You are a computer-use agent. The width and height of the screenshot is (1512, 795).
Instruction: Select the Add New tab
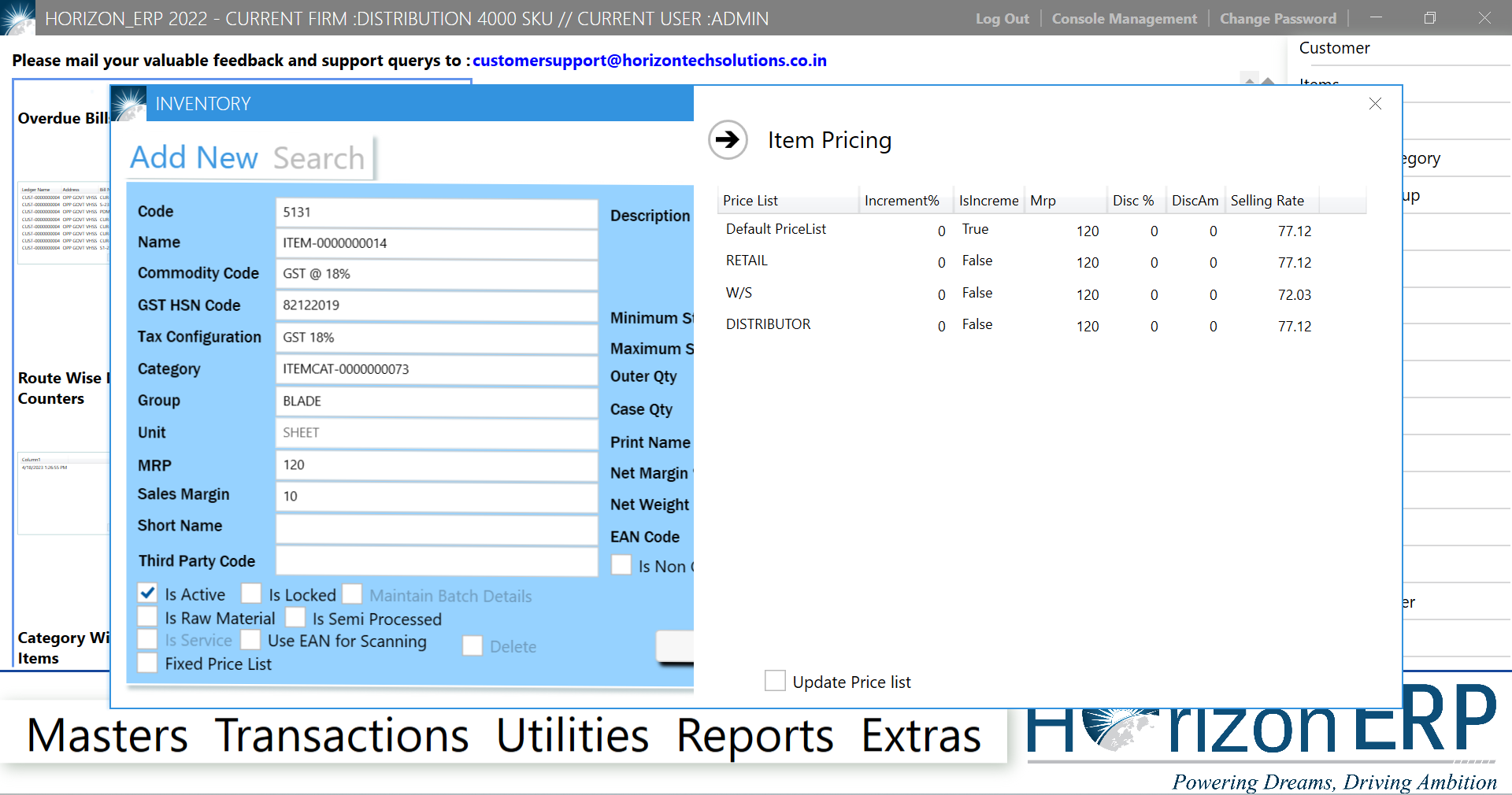[x=194, y=157]
